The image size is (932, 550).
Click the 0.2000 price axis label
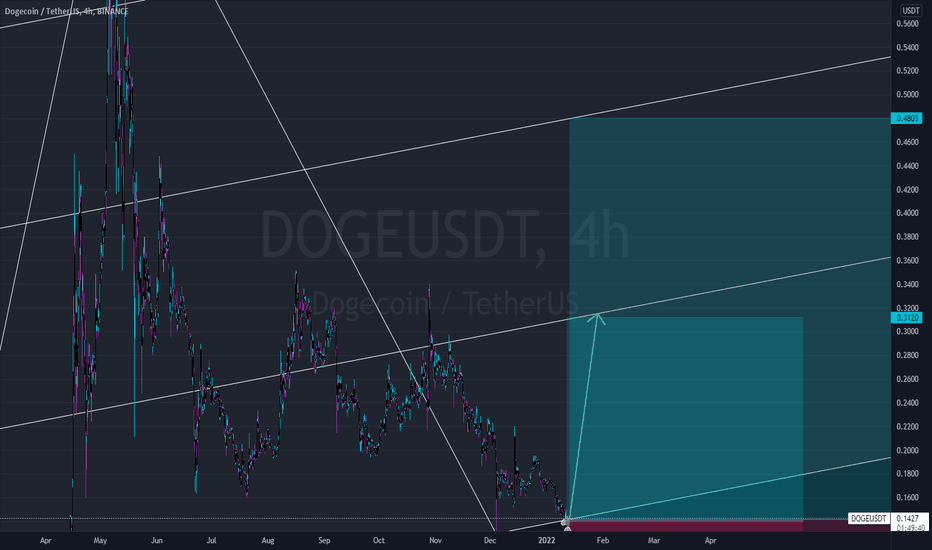(907, 450)
